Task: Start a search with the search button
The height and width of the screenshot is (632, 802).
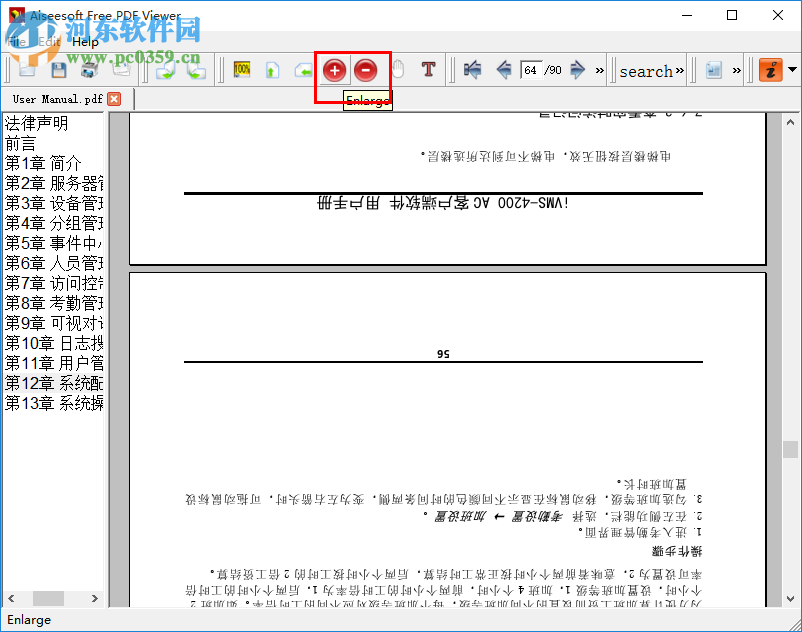Action: pyautogui.click(x=646, y=70)
